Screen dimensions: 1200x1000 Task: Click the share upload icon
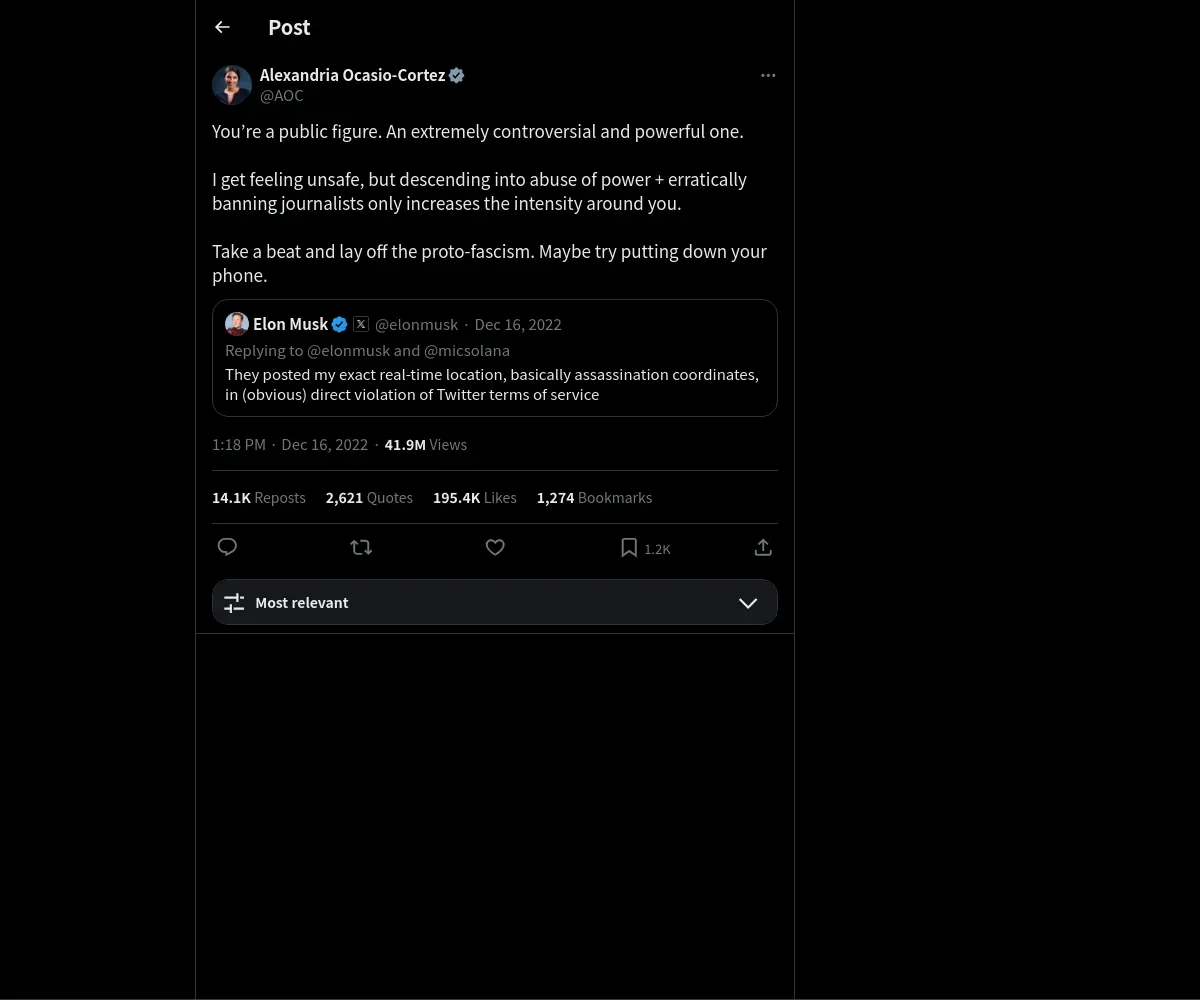pos(763,547)
